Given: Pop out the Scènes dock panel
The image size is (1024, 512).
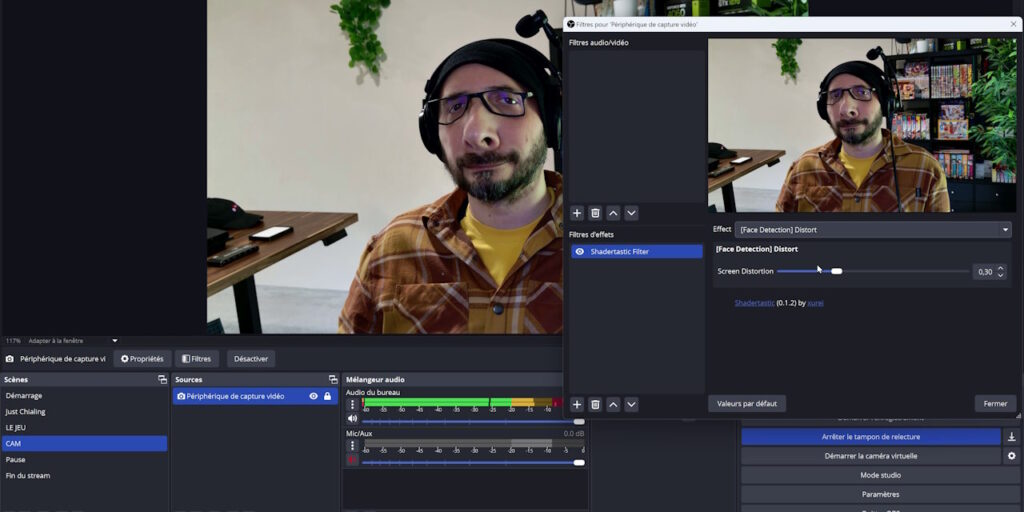Looking at the screenshot, I should pos(162,379).
